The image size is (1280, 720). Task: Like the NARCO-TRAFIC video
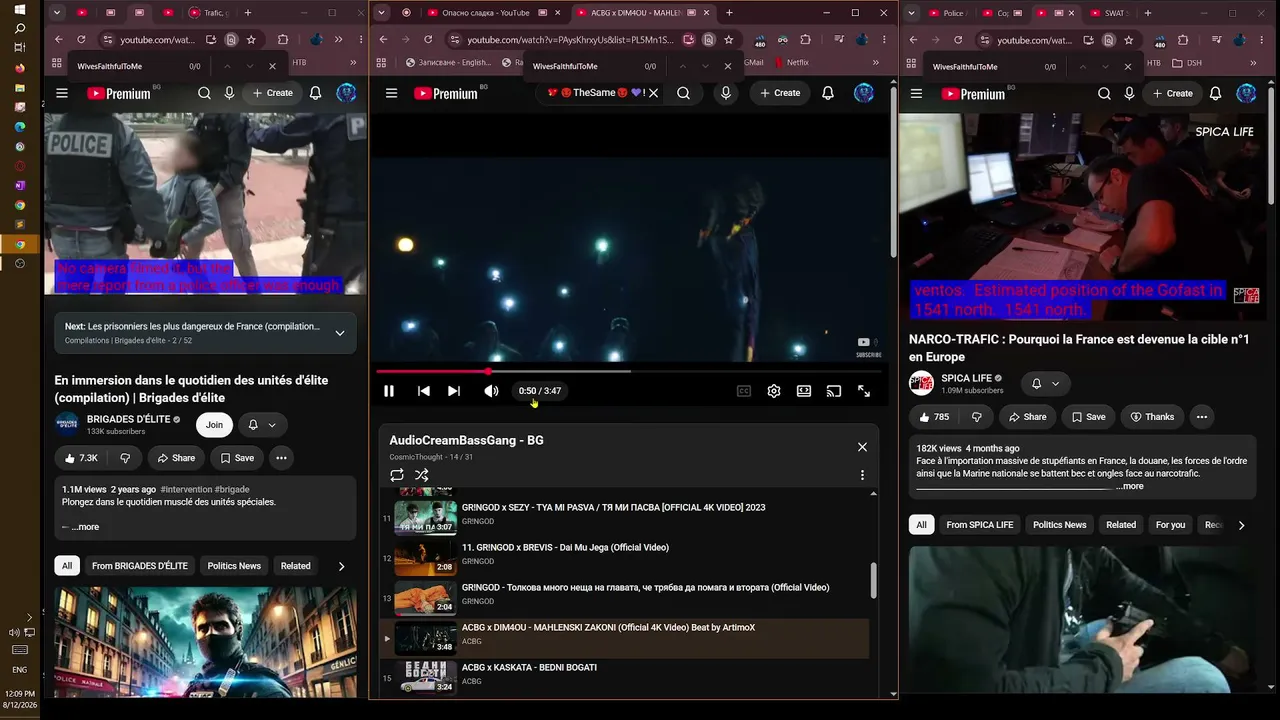(933, 417)
